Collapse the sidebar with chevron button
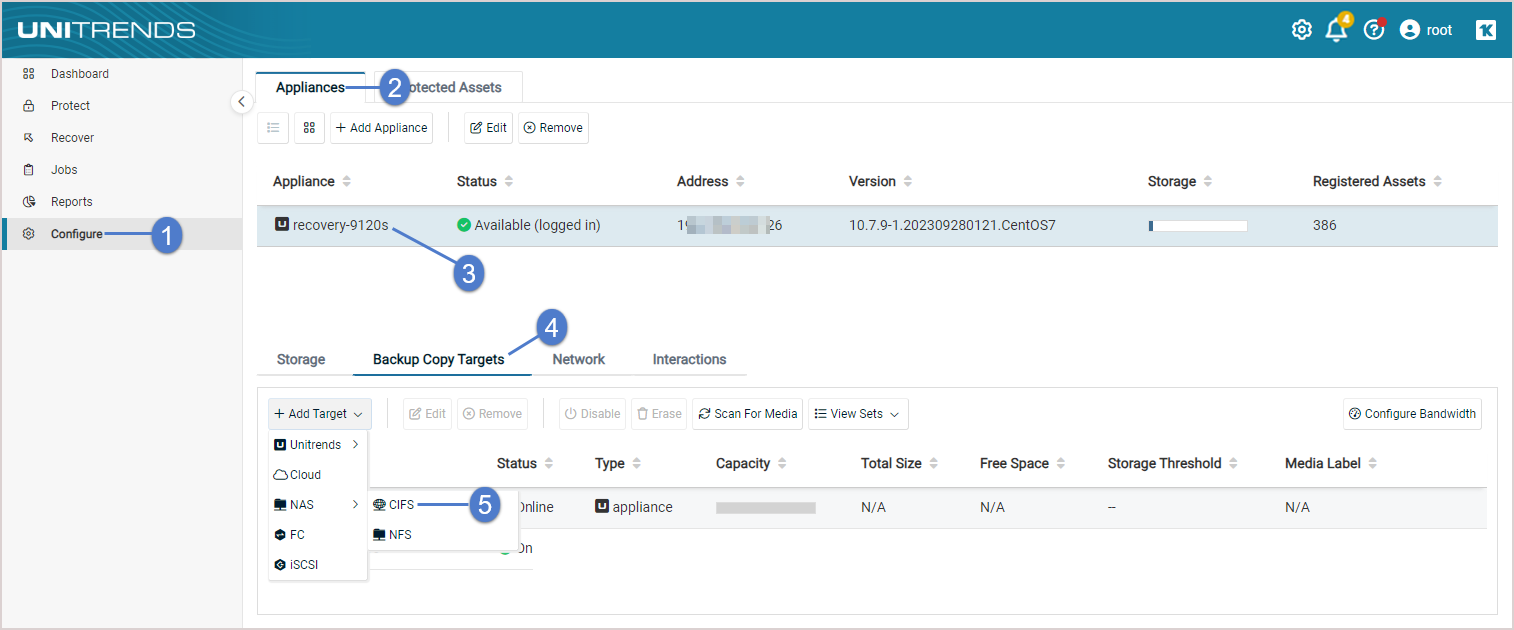 click(242, 101)
